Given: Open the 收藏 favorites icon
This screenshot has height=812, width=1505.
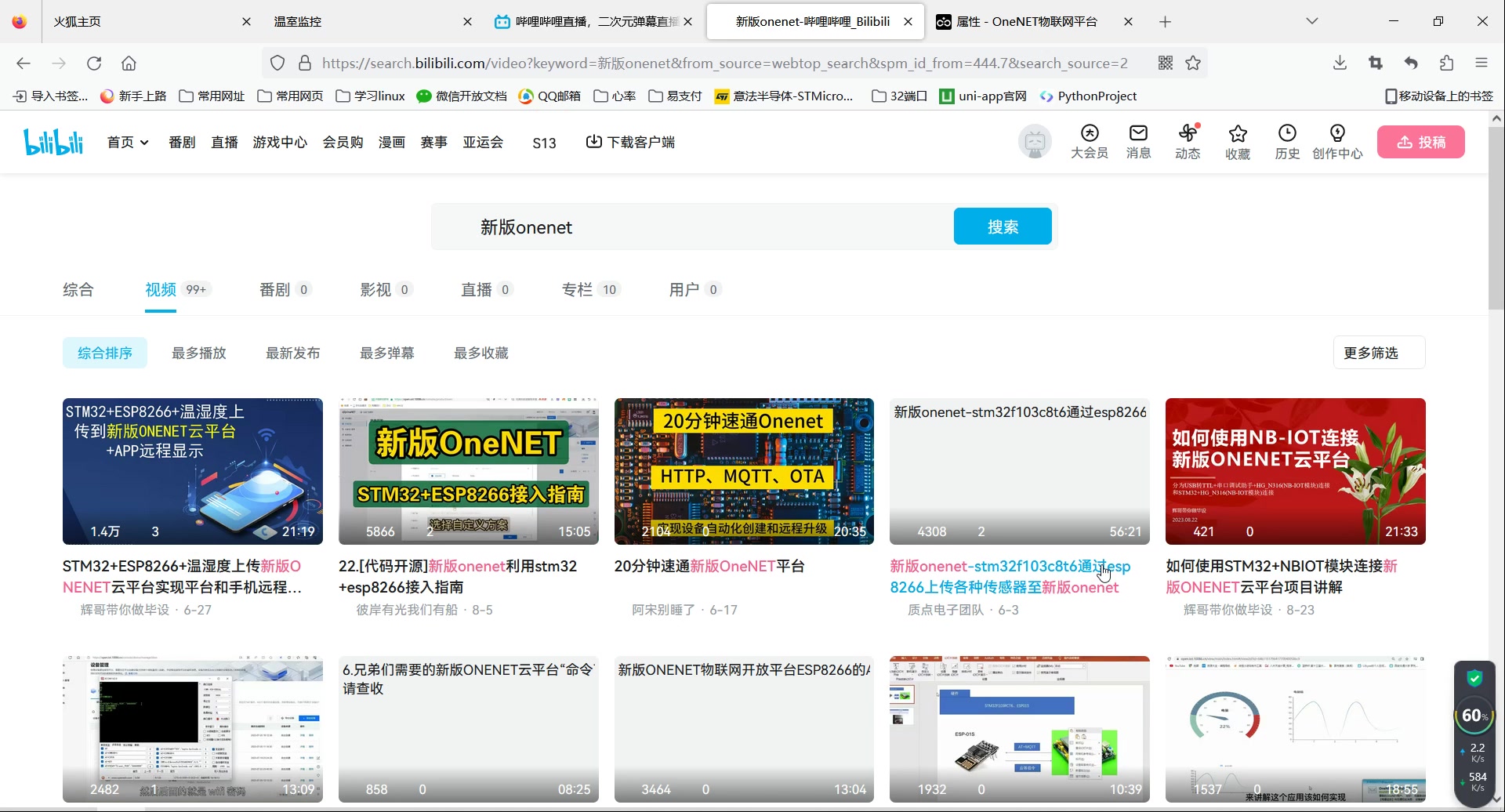Looking at the screenshot, I should click(1238, 142).
